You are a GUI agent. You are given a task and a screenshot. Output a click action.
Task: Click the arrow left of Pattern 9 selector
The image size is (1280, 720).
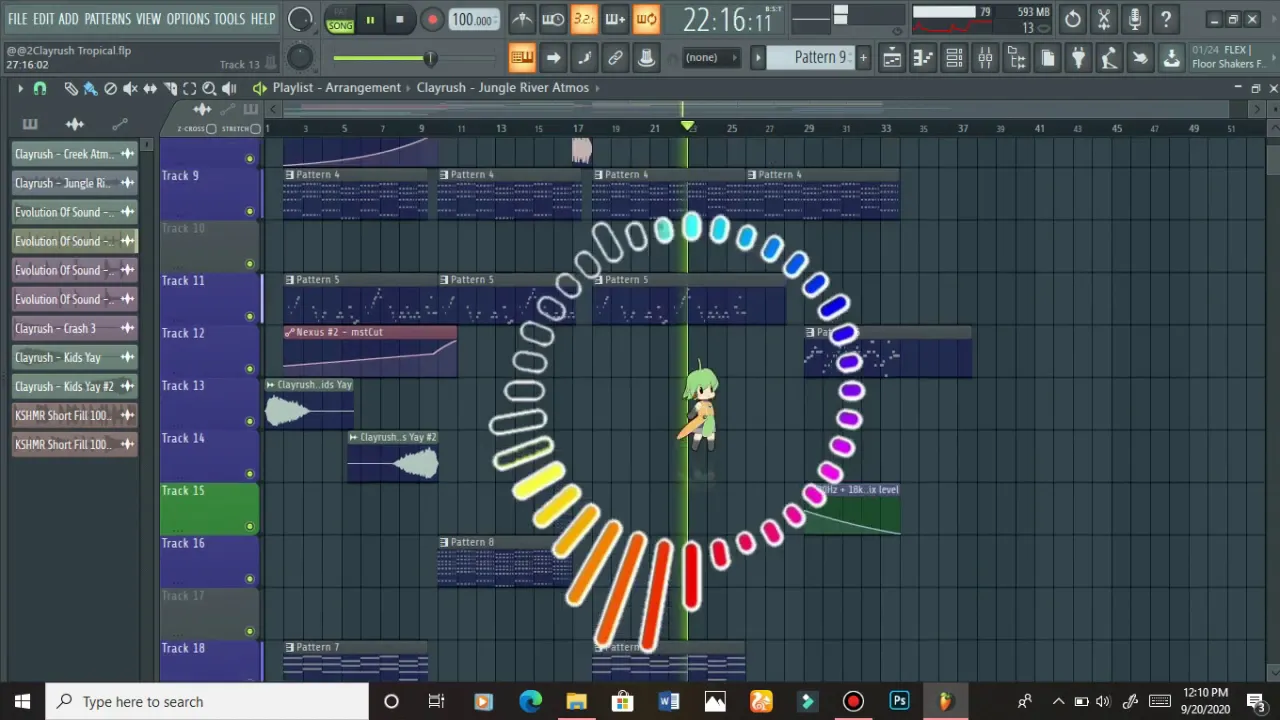tap(758, 58)
